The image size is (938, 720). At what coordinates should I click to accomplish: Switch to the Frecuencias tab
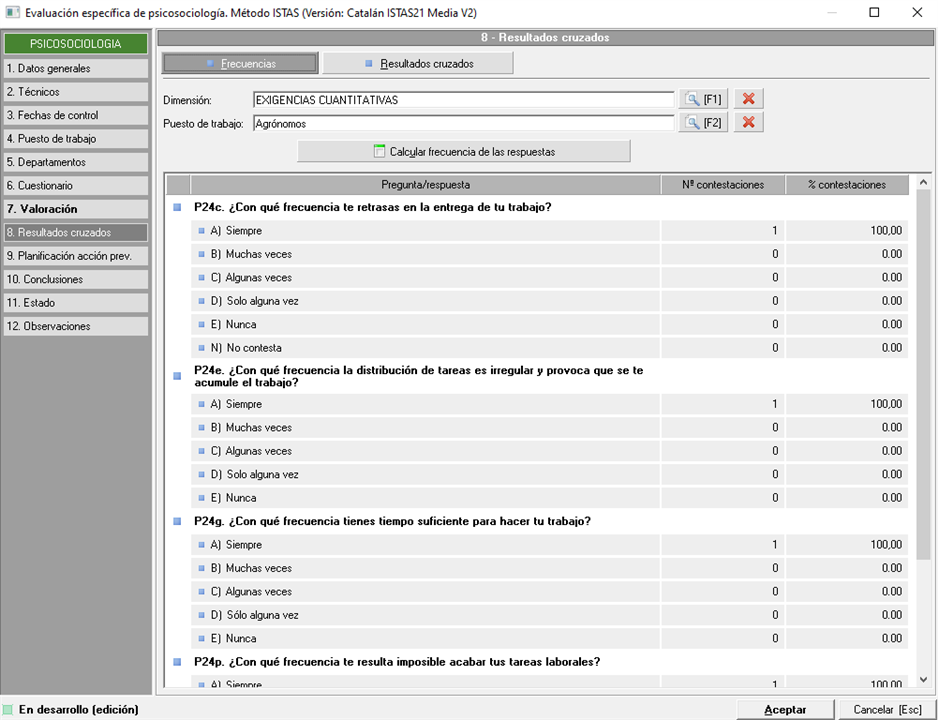[x=240, y=63]
